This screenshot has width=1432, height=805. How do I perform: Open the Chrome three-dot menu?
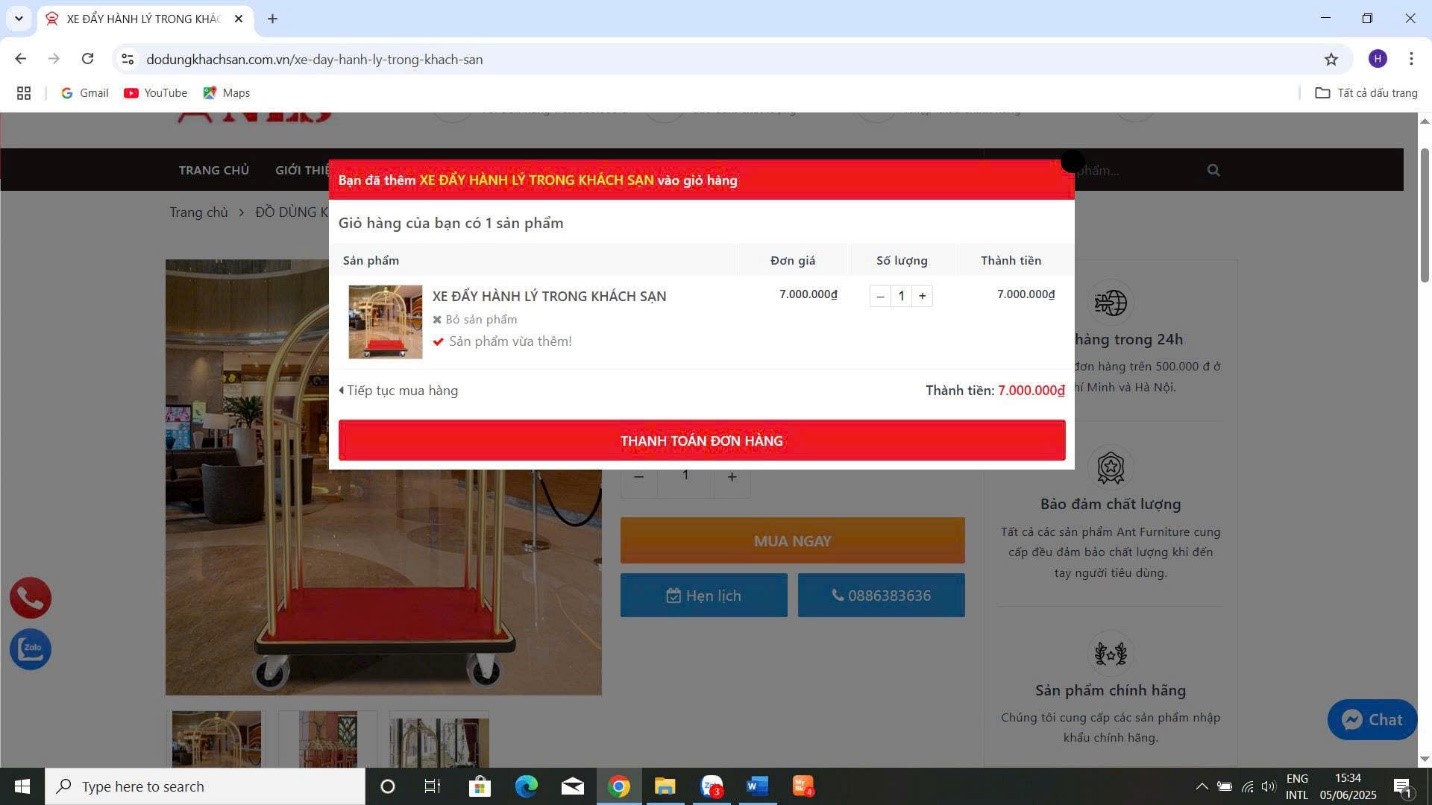coord(1412,59)
